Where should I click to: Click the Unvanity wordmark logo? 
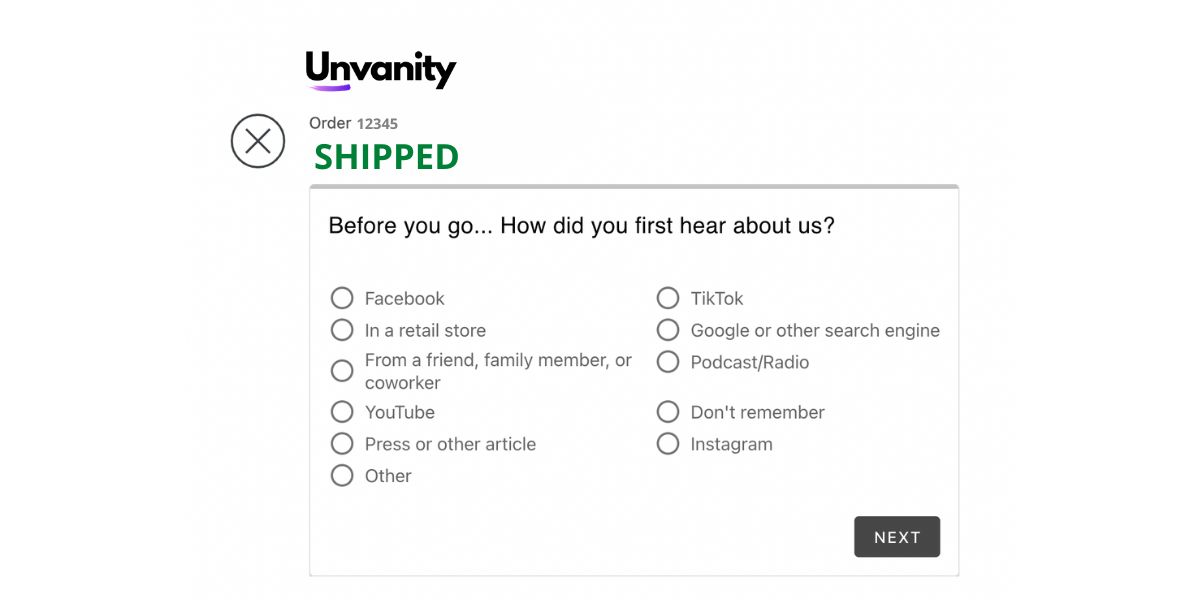(x=381, y=68)
